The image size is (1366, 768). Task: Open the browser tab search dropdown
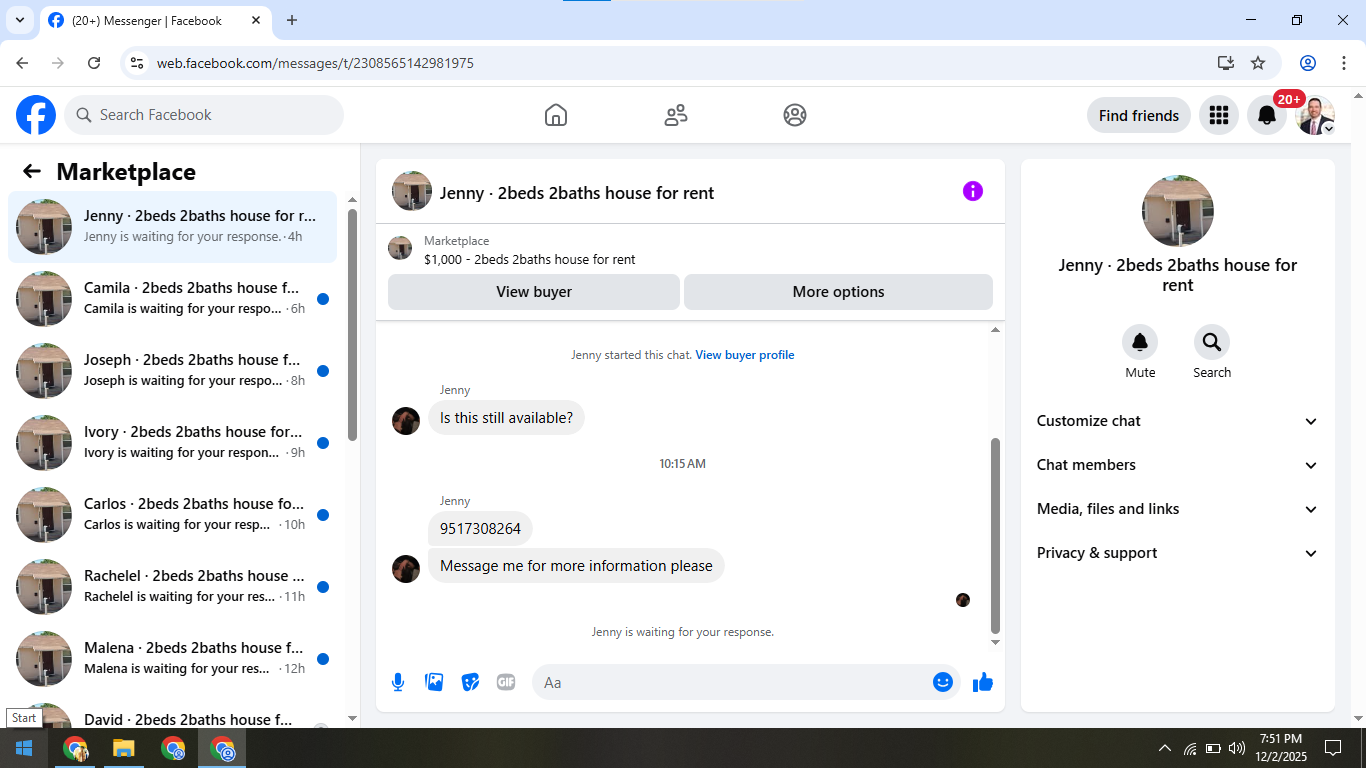[x=19, y=20]
